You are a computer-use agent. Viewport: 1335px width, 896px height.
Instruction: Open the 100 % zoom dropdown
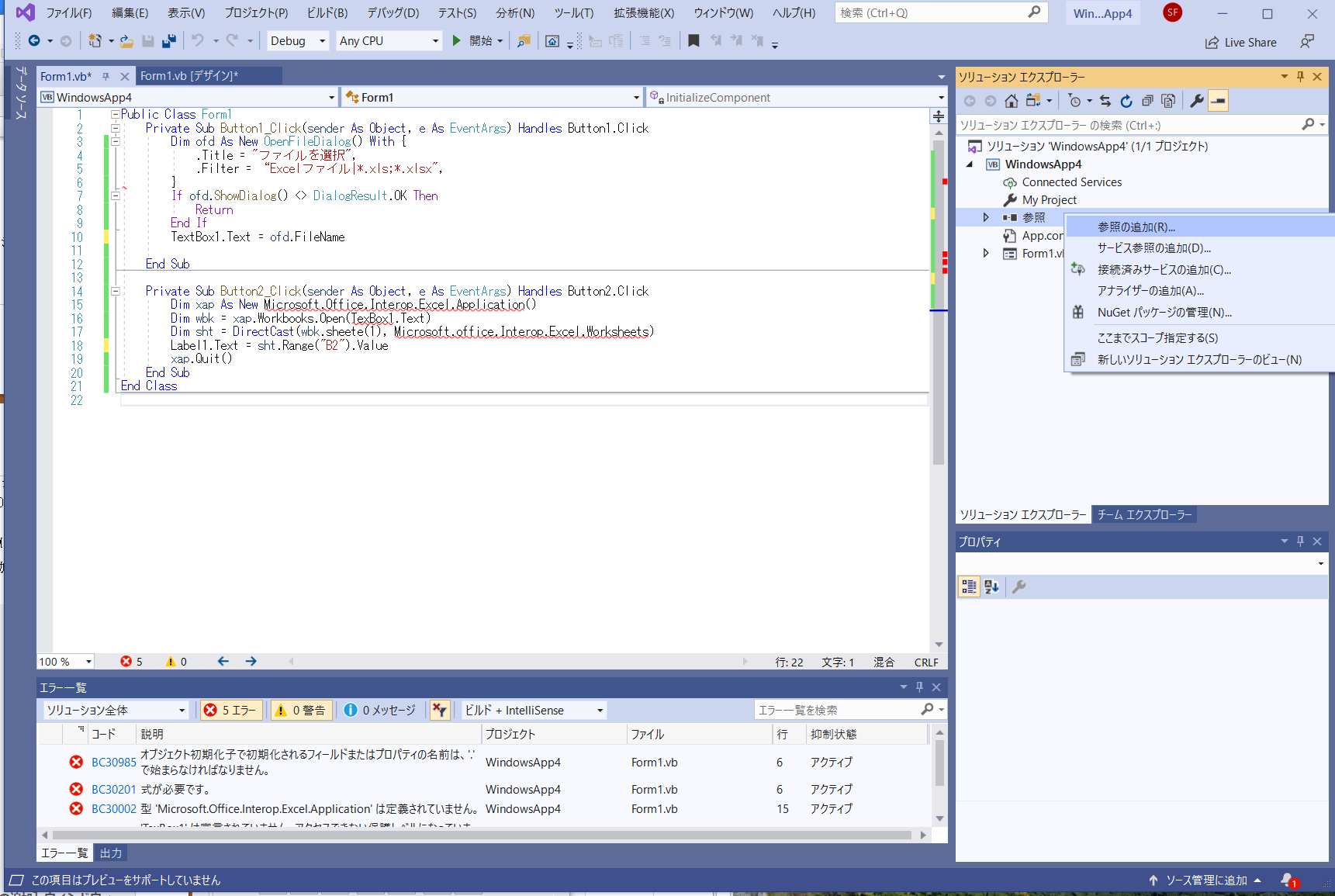66,662
